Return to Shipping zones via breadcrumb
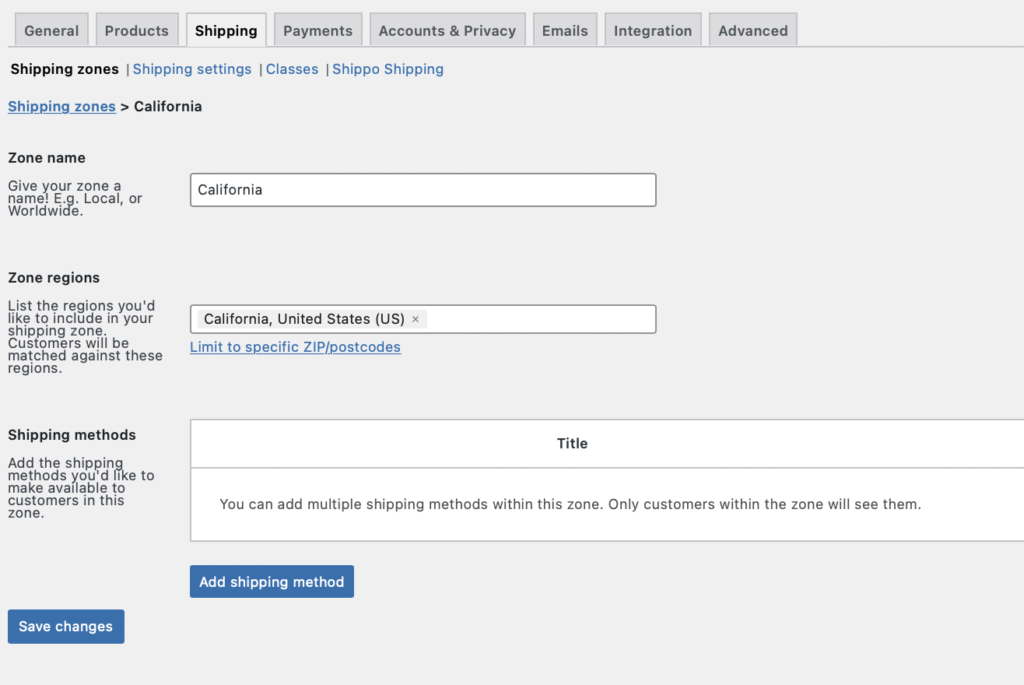The image size is (1024, 685). point(62,106)
